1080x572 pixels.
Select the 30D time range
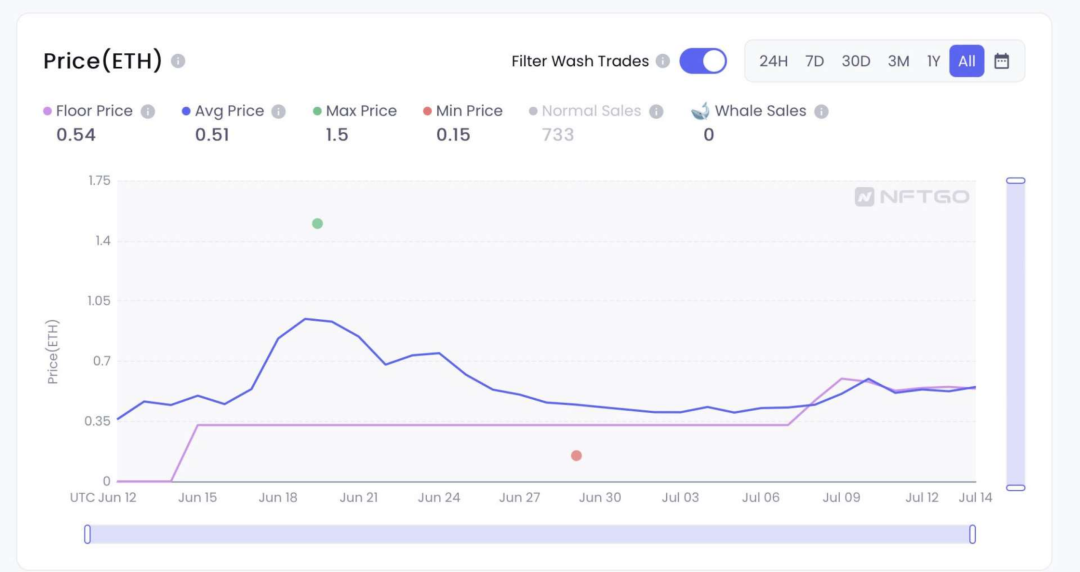click(x=856, y=61)
